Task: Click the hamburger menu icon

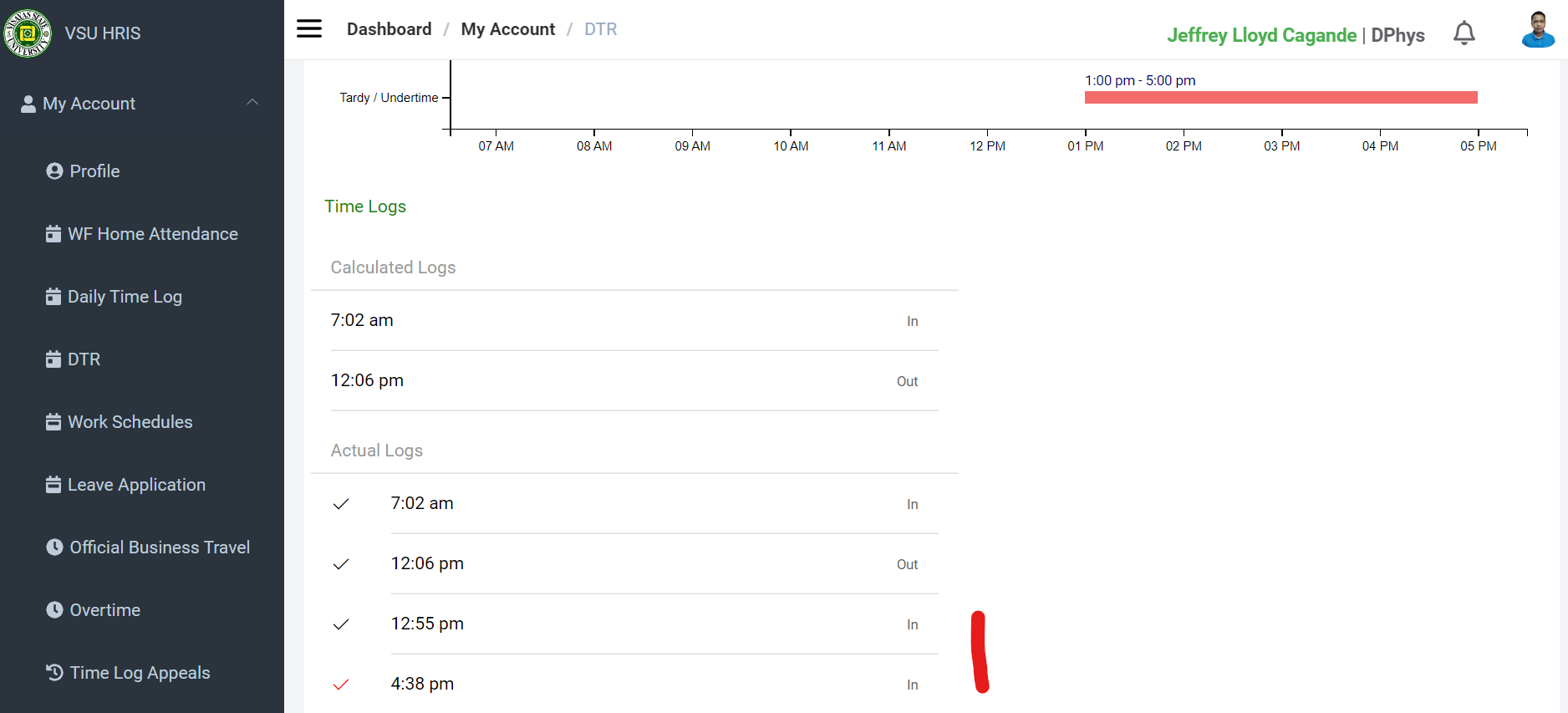Action: 309,29
